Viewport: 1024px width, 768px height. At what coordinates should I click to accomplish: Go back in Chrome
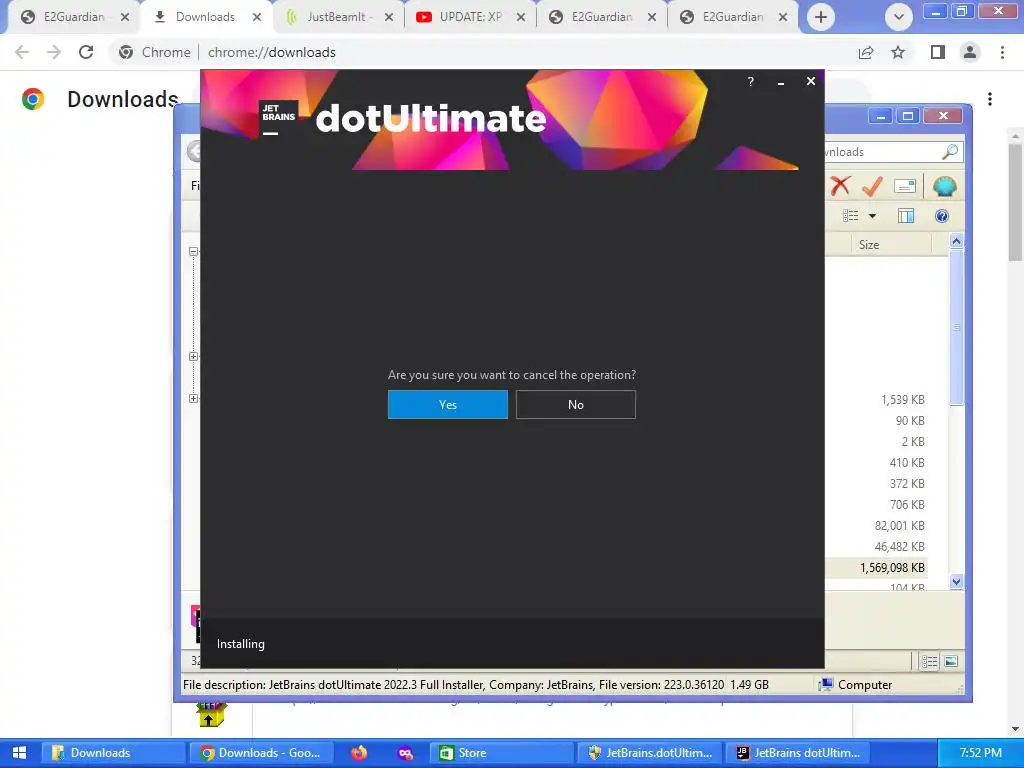click(22, 52)
